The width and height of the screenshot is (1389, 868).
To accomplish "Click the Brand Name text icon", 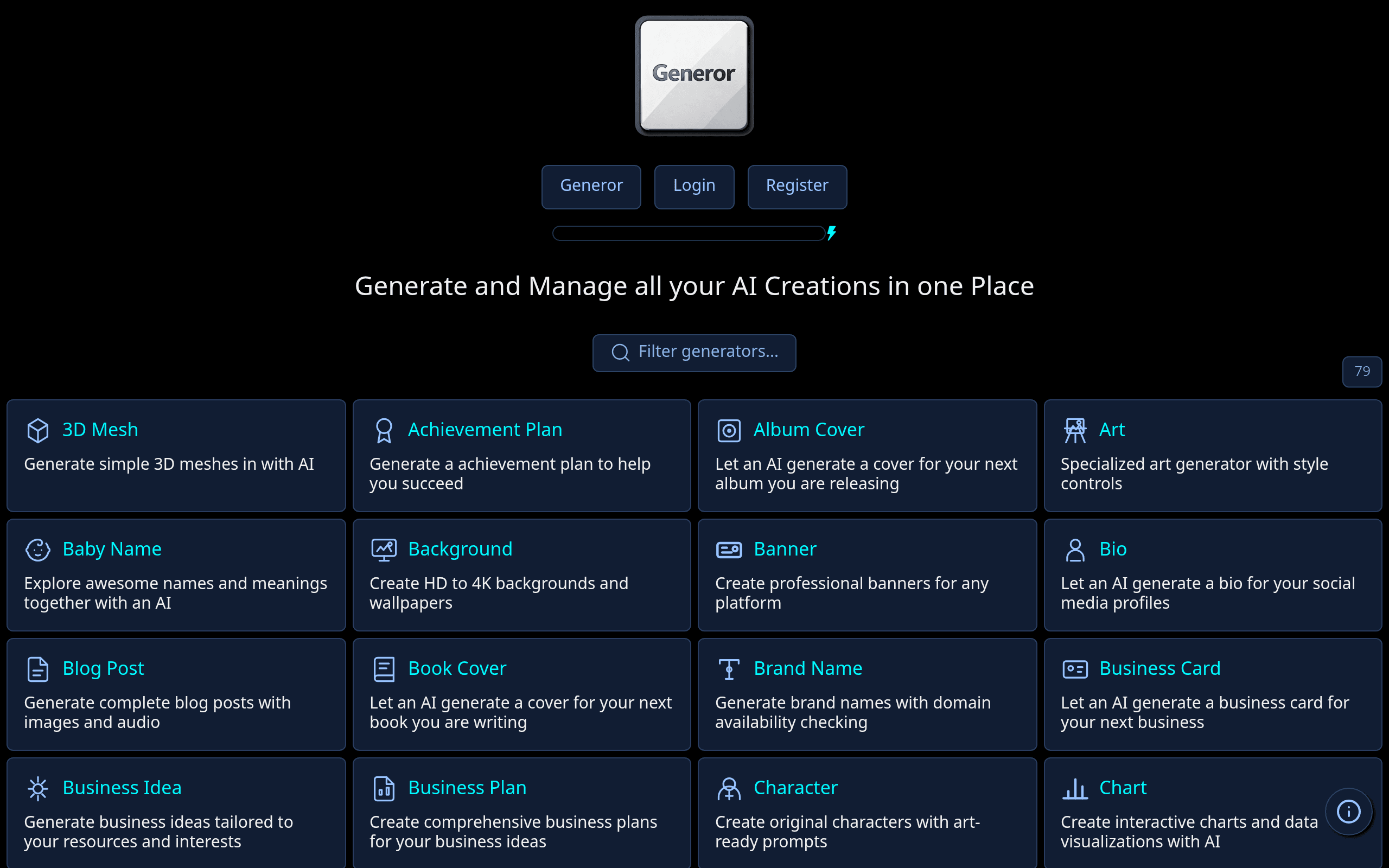I will click(x=729, y=669).
